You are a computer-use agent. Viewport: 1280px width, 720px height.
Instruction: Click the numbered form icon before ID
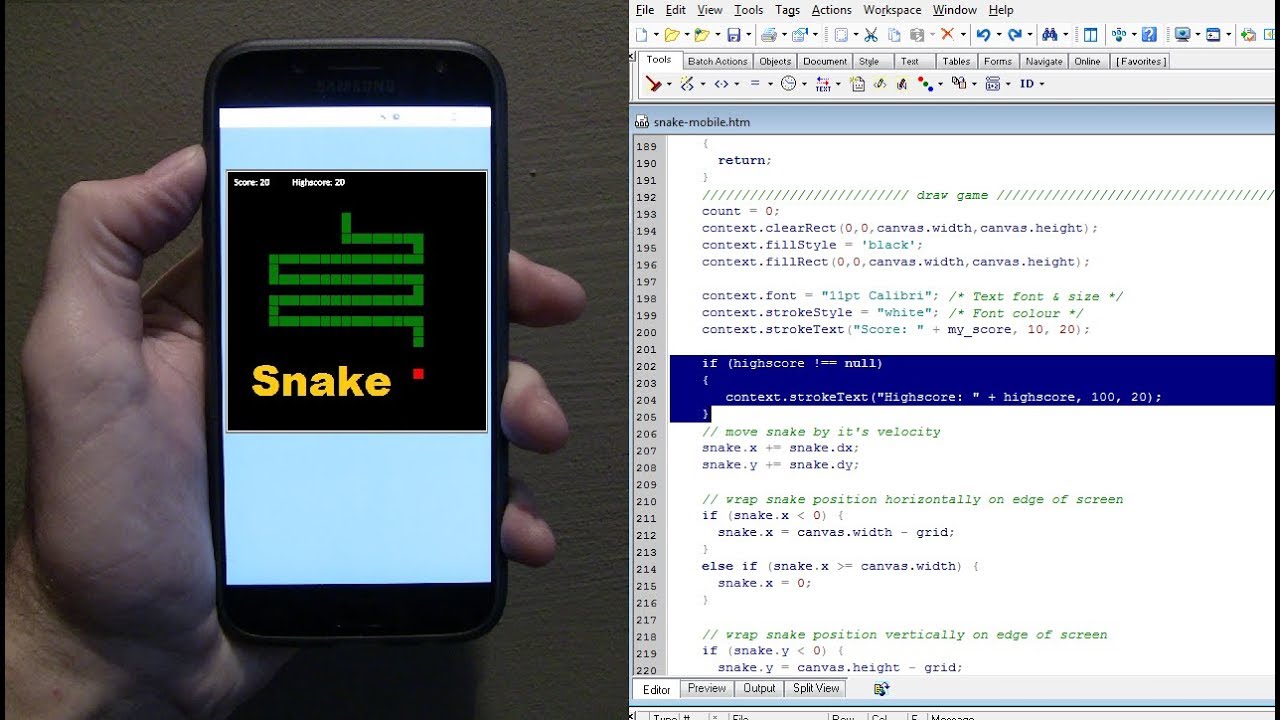click(992, 84)
